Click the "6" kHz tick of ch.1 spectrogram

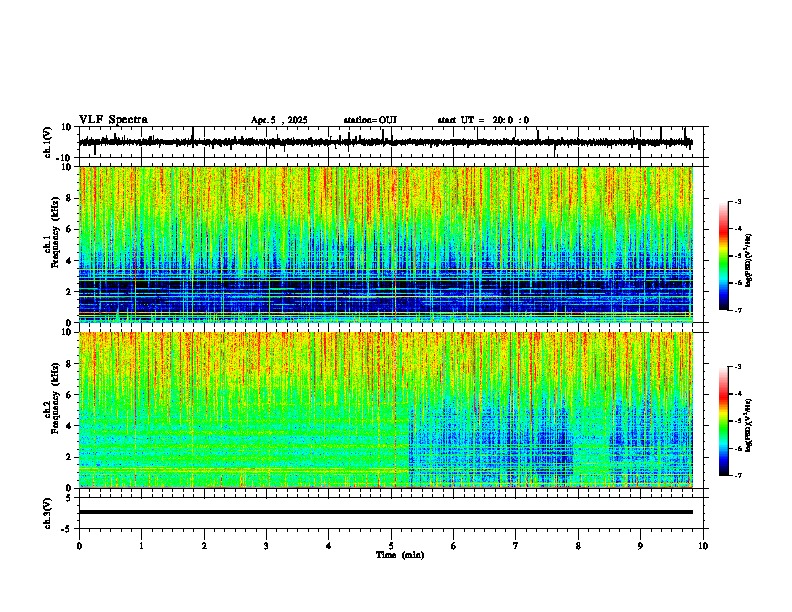69,229
